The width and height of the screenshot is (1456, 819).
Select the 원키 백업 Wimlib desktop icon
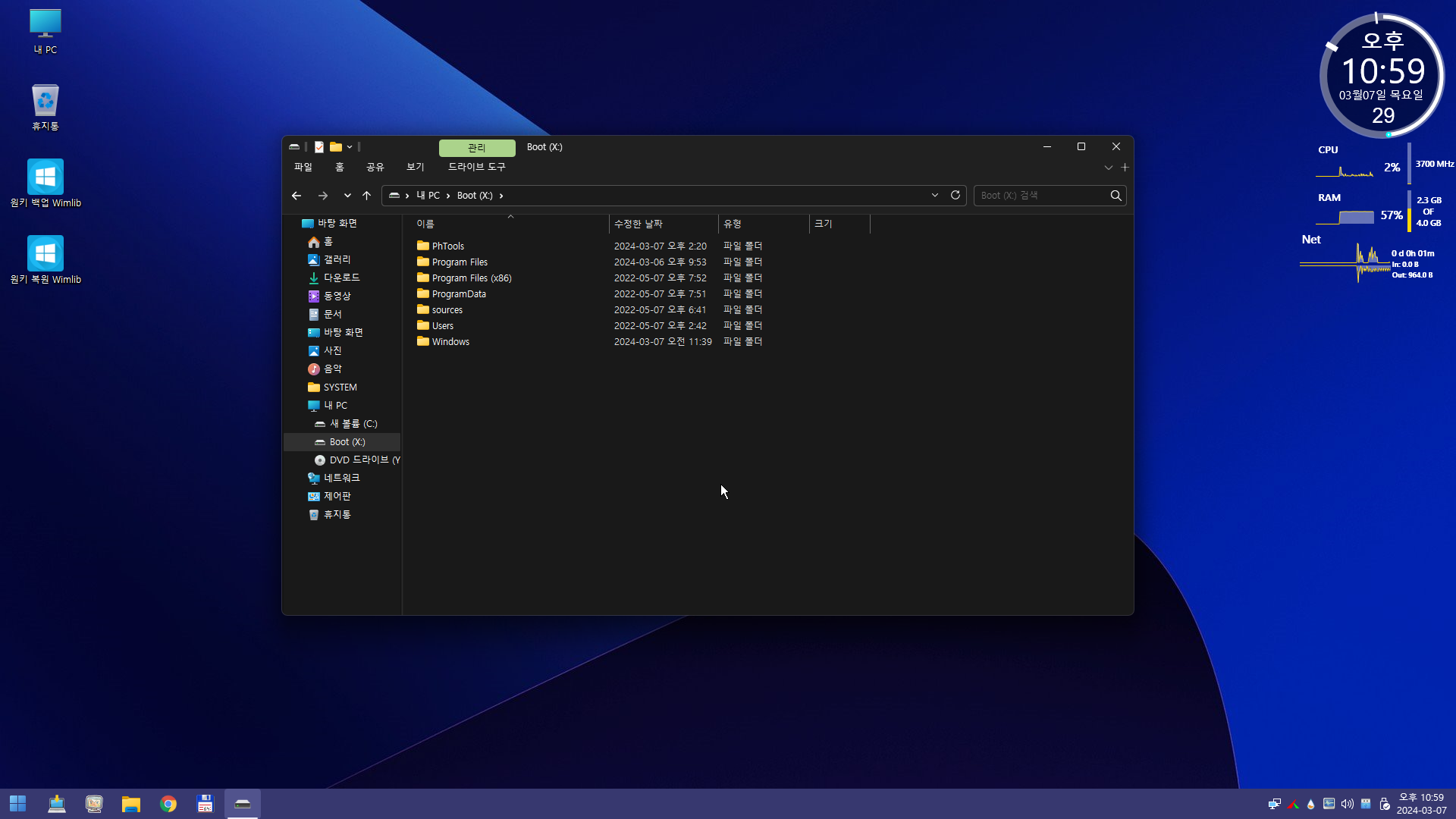pyautogui.click(x=45, y=184)
